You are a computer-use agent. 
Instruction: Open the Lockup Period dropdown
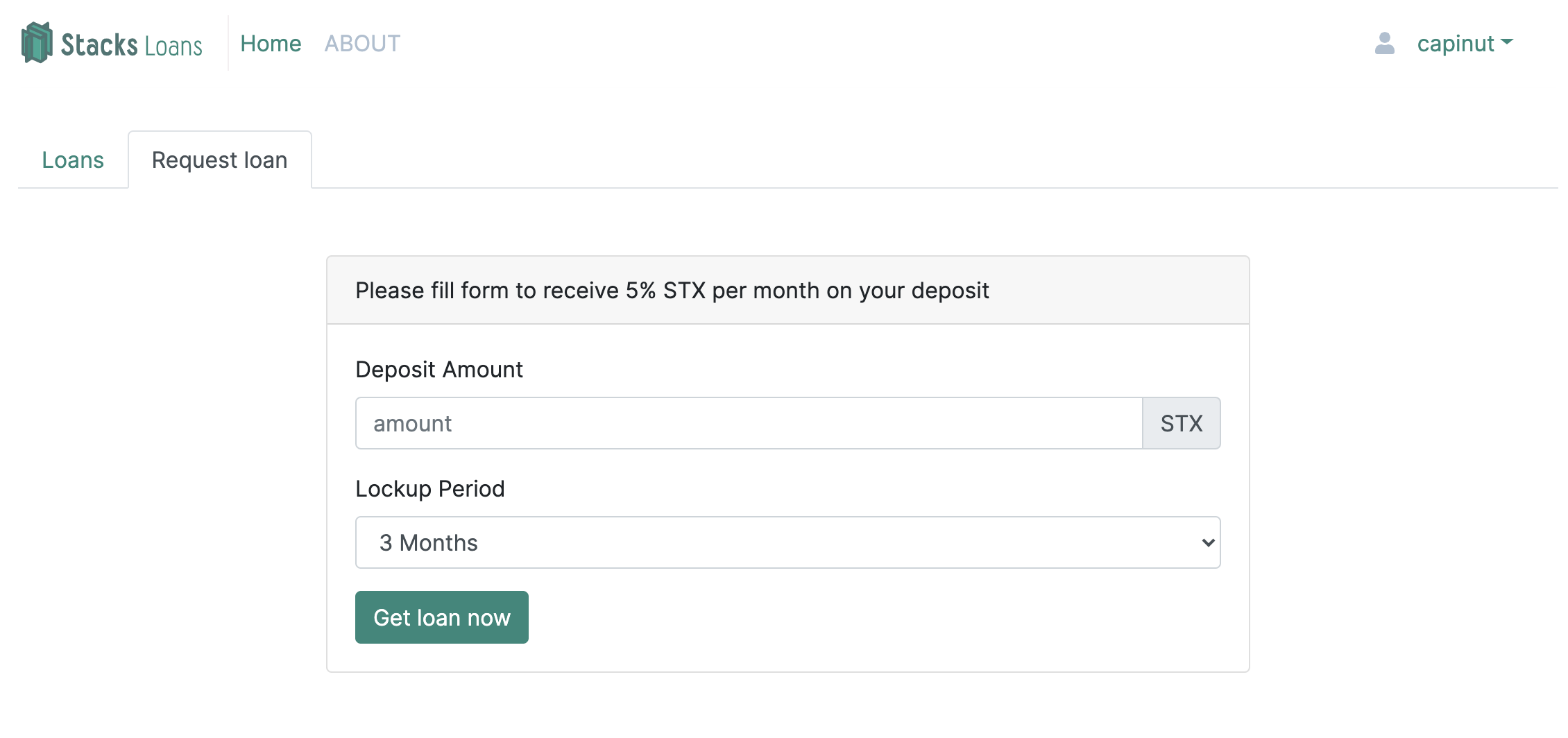(x=787, y=542)
